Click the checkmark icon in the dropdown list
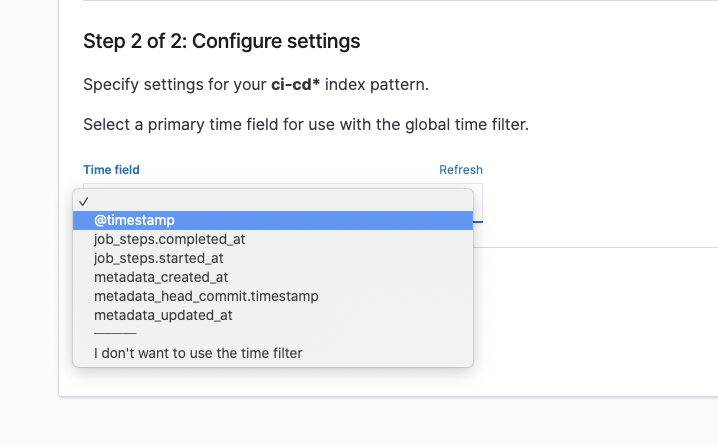This screenshot has height=446, width=718. coord(84,201)
